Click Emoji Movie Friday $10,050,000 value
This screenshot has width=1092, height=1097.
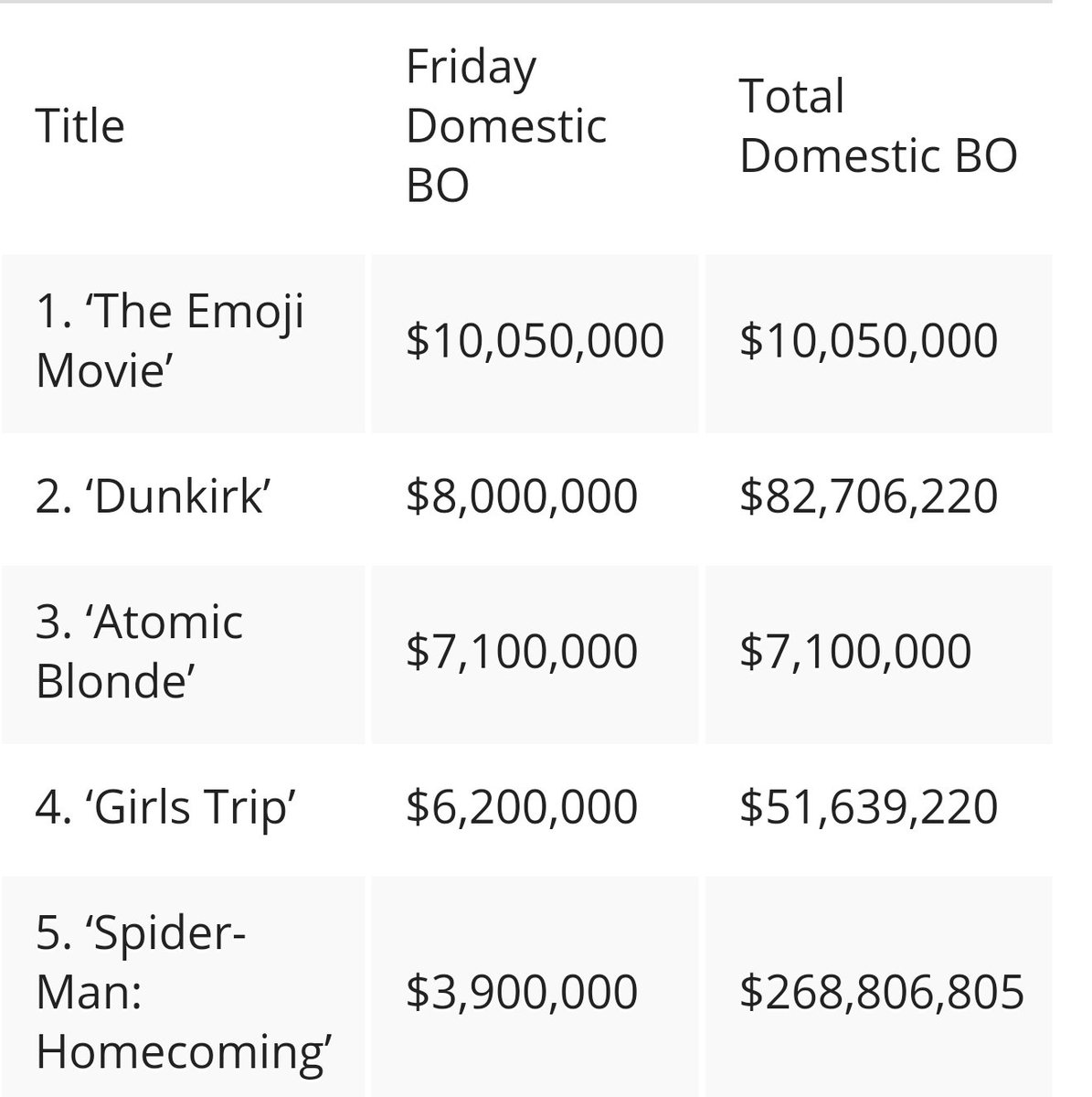coord(535,341)
